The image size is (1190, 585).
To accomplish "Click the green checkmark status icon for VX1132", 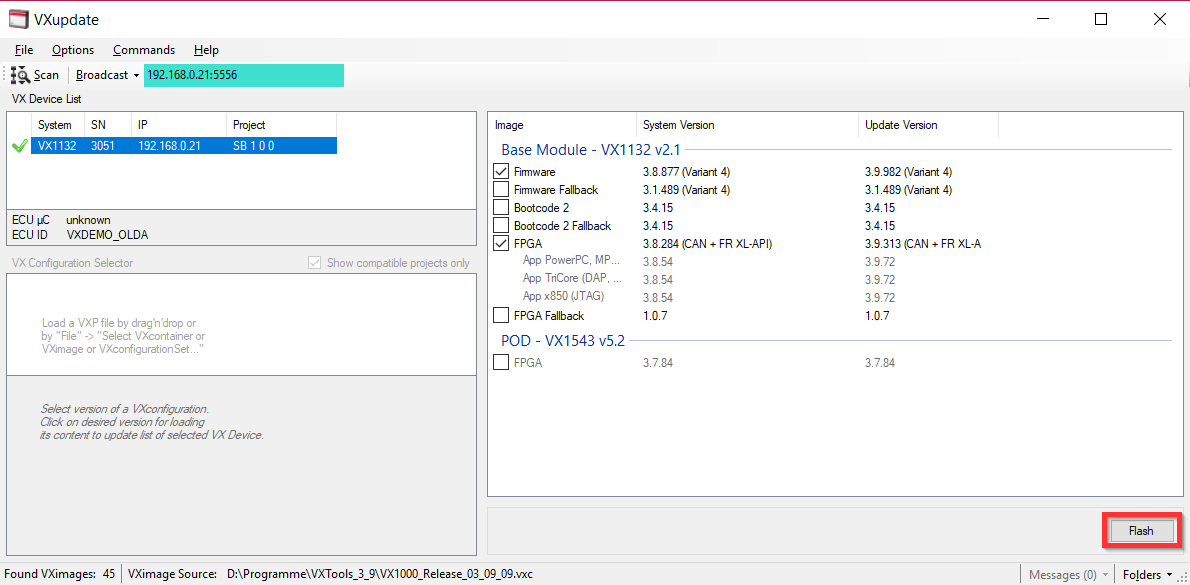I will tap(19, 146).
